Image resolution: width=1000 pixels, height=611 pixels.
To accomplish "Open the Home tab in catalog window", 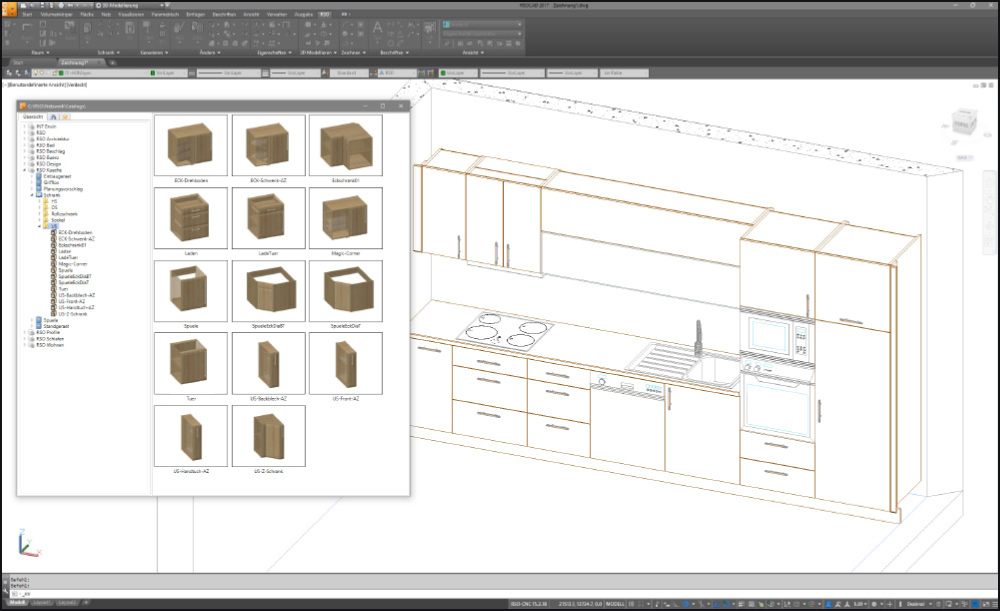I will click(x=52, y=117).
